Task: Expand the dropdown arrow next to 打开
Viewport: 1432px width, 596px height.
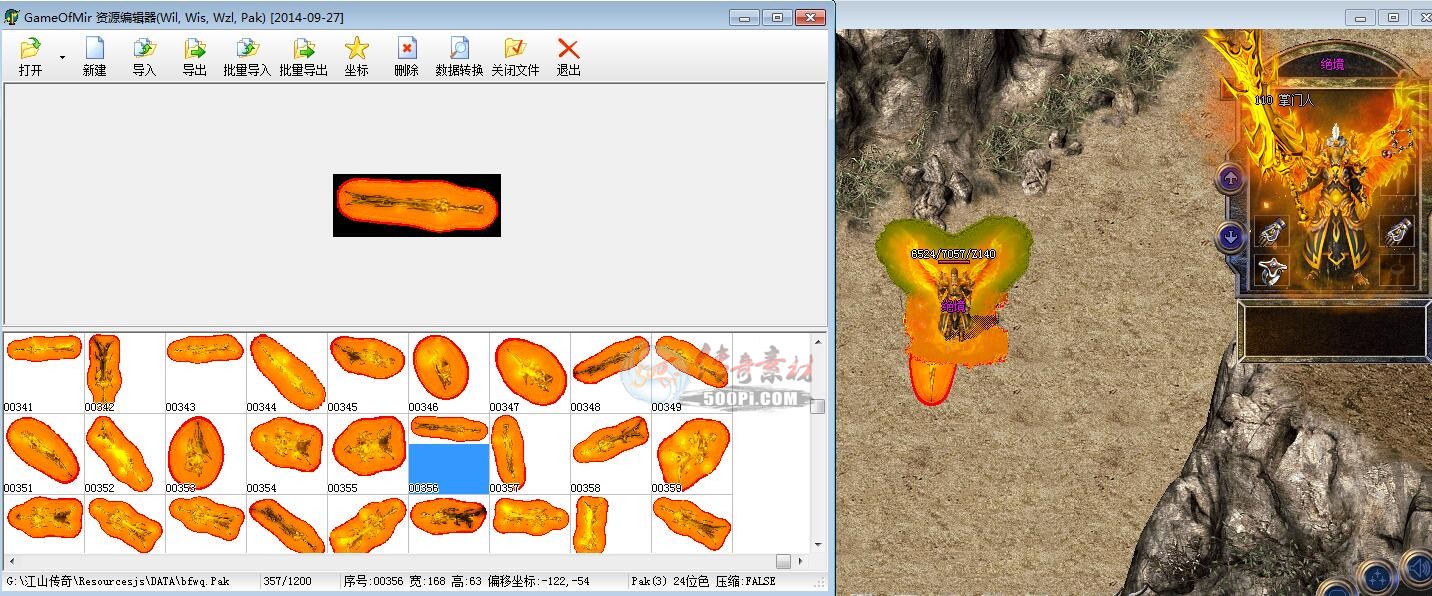Action: click(62, 58)
